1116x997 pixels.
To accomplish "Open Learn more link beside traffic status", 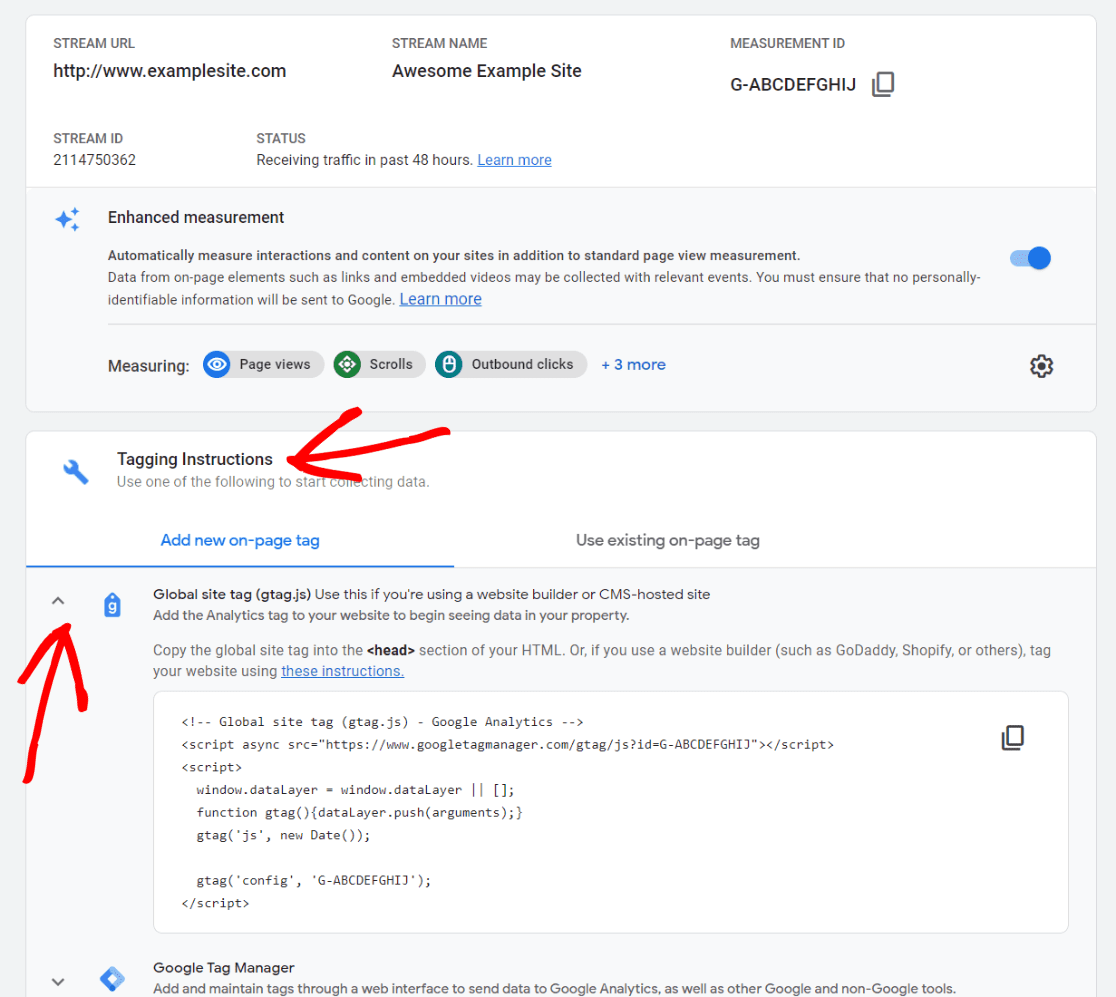I will click(514, 160).
